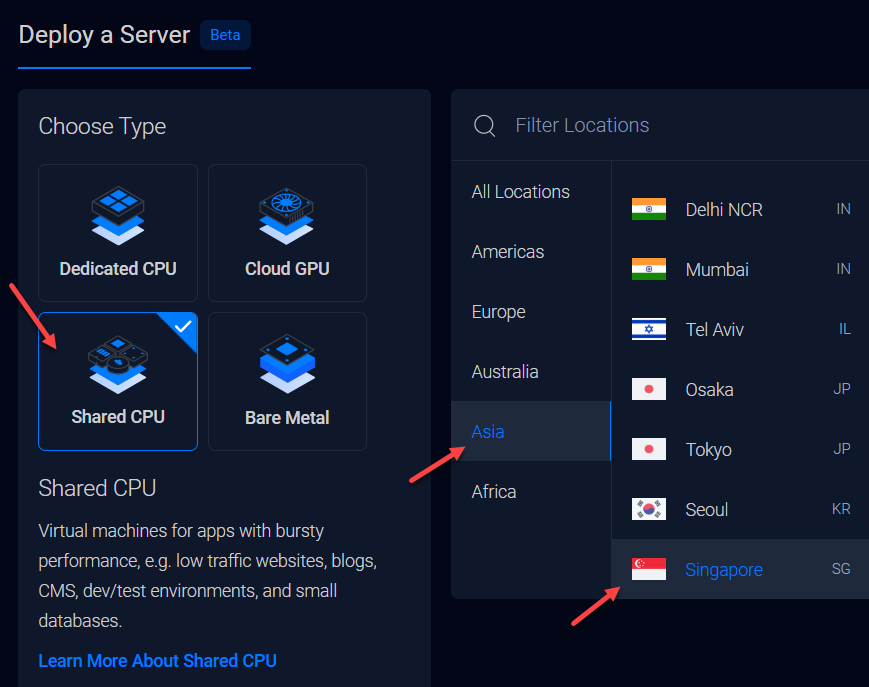Show All Locations in region filter
869x687 pixels.
pyautogui.click(x=520, y=192)
